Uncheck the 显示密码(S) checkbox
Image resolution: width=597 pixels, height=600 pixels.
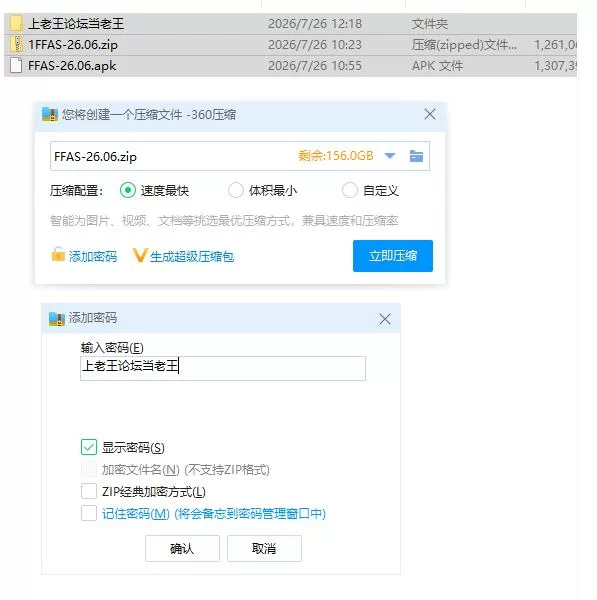(89, 447)
